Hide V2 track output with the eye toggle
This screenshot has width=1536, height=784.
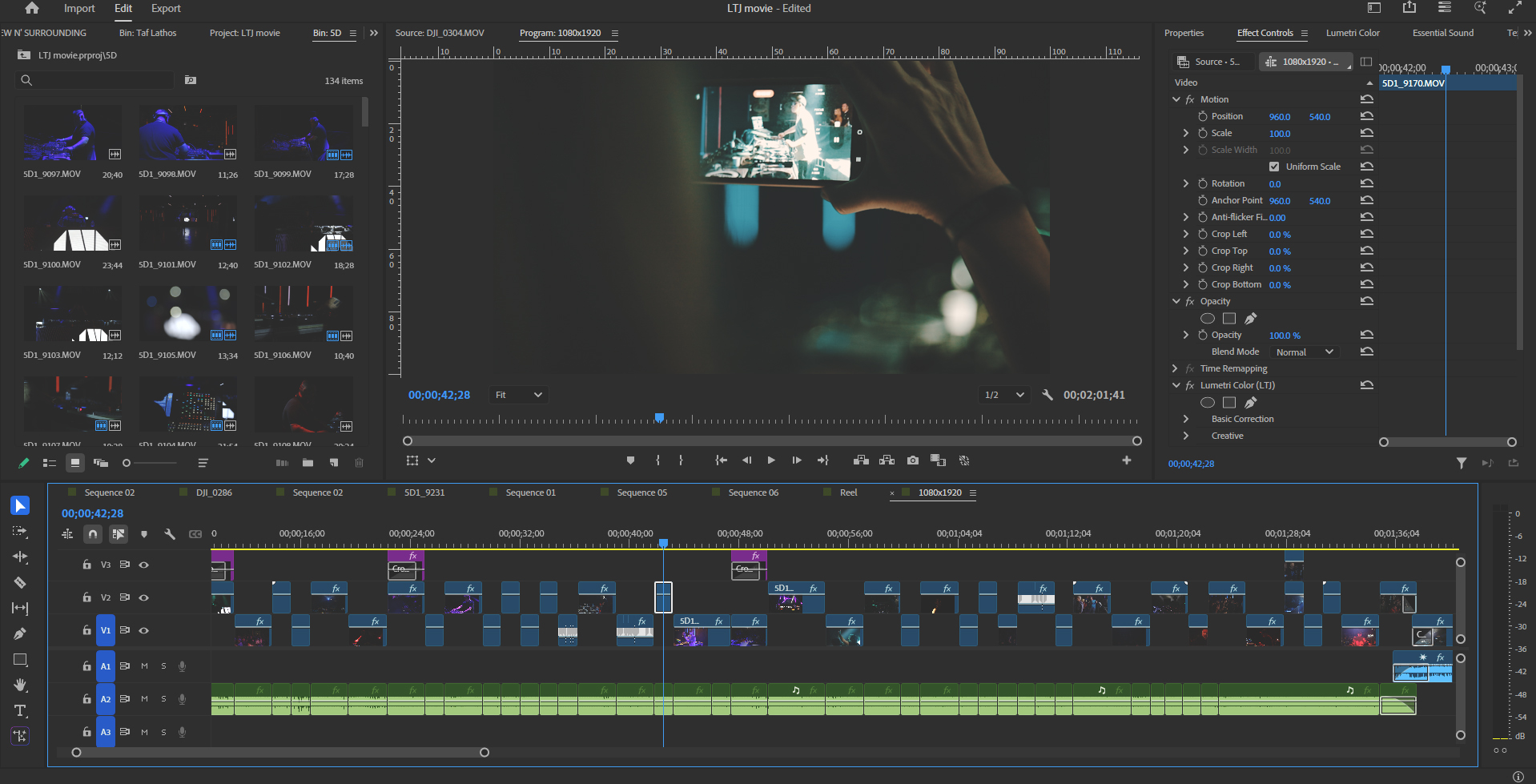(x=143, y=597)
